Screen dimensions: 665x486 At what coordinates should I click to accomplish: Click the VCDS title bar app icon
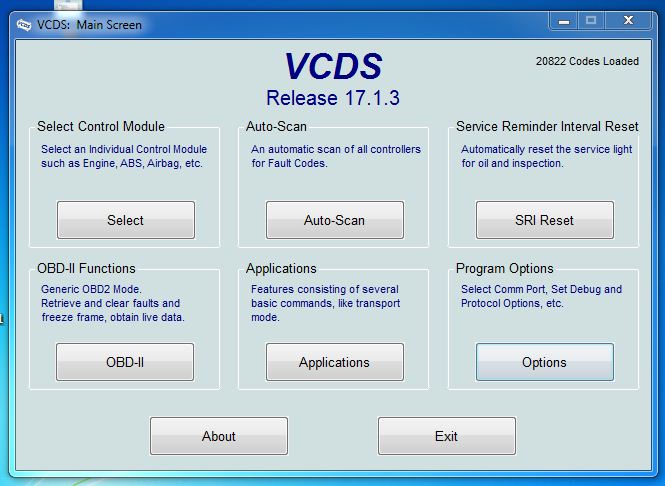24,25
